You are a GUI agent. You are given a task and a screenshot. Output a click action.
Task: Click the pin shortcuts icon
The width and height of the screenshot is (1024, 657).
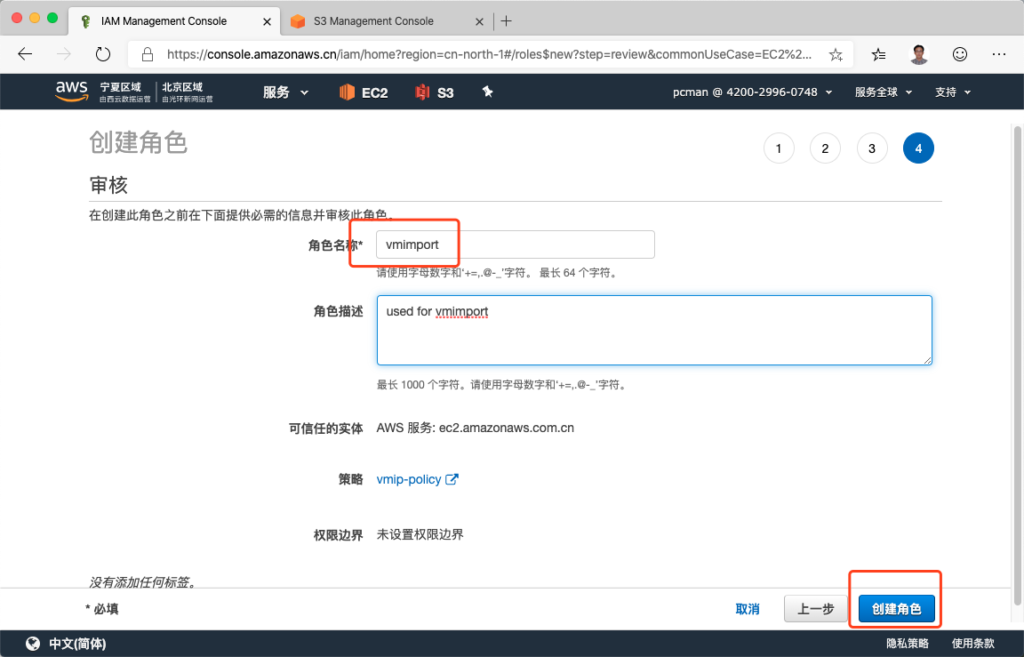point(488,92)
